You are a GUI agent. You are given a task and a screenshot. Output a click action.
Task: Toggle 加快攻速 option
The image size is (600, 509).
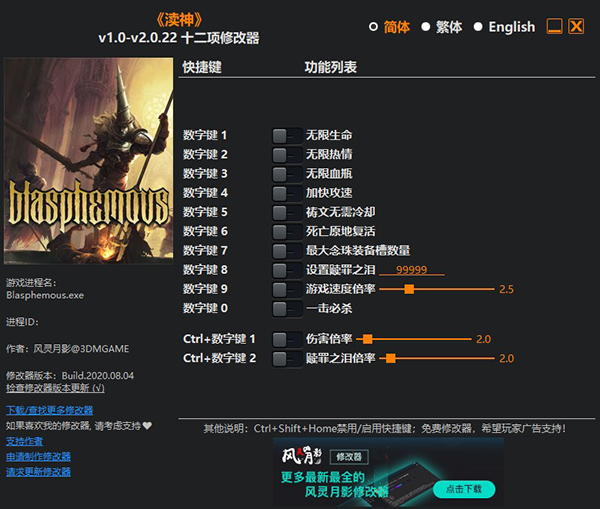tap(287, 193)
